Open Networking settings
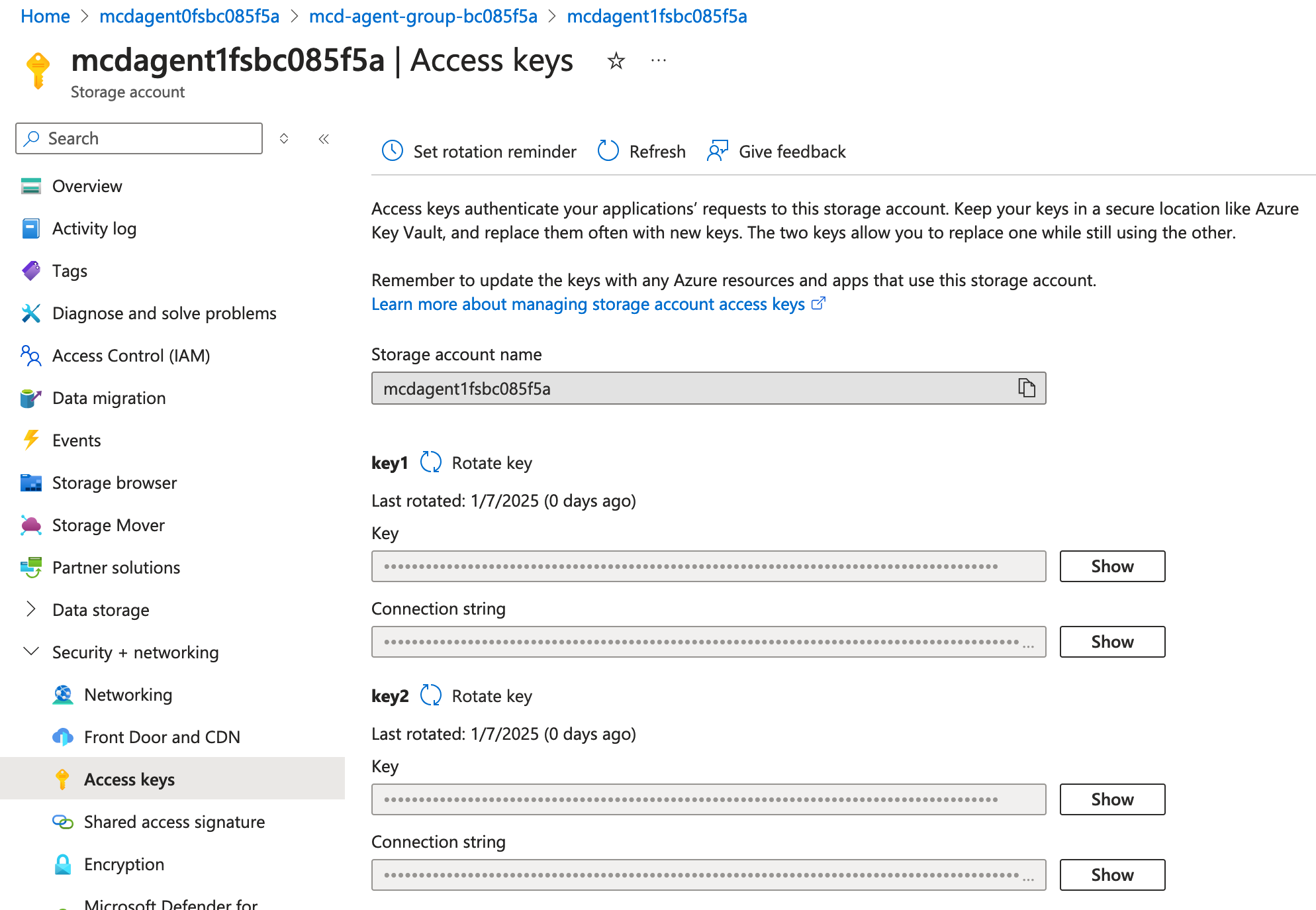 [x=128, y=695]
